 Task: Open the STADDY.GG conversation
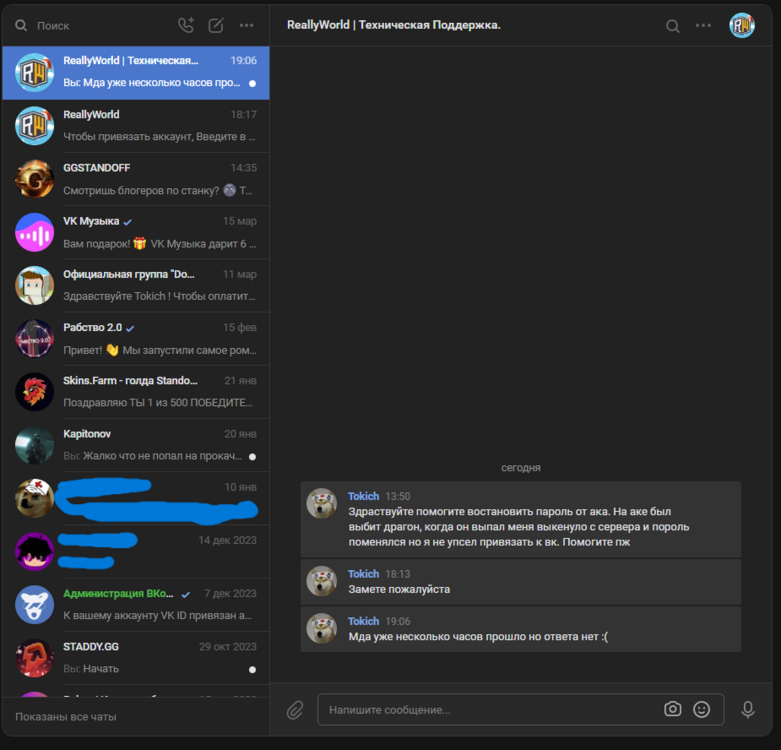pos(136,658)
